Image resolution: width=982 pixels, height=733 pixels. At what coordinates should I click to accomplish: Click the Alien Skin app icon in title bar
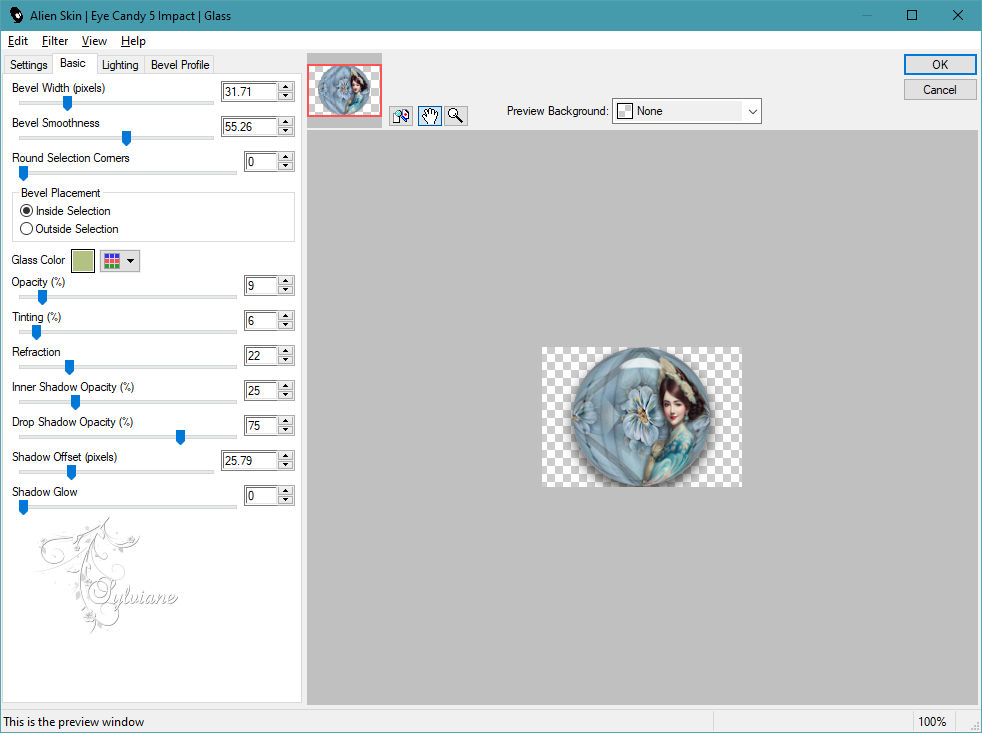[x=16, y=15]
